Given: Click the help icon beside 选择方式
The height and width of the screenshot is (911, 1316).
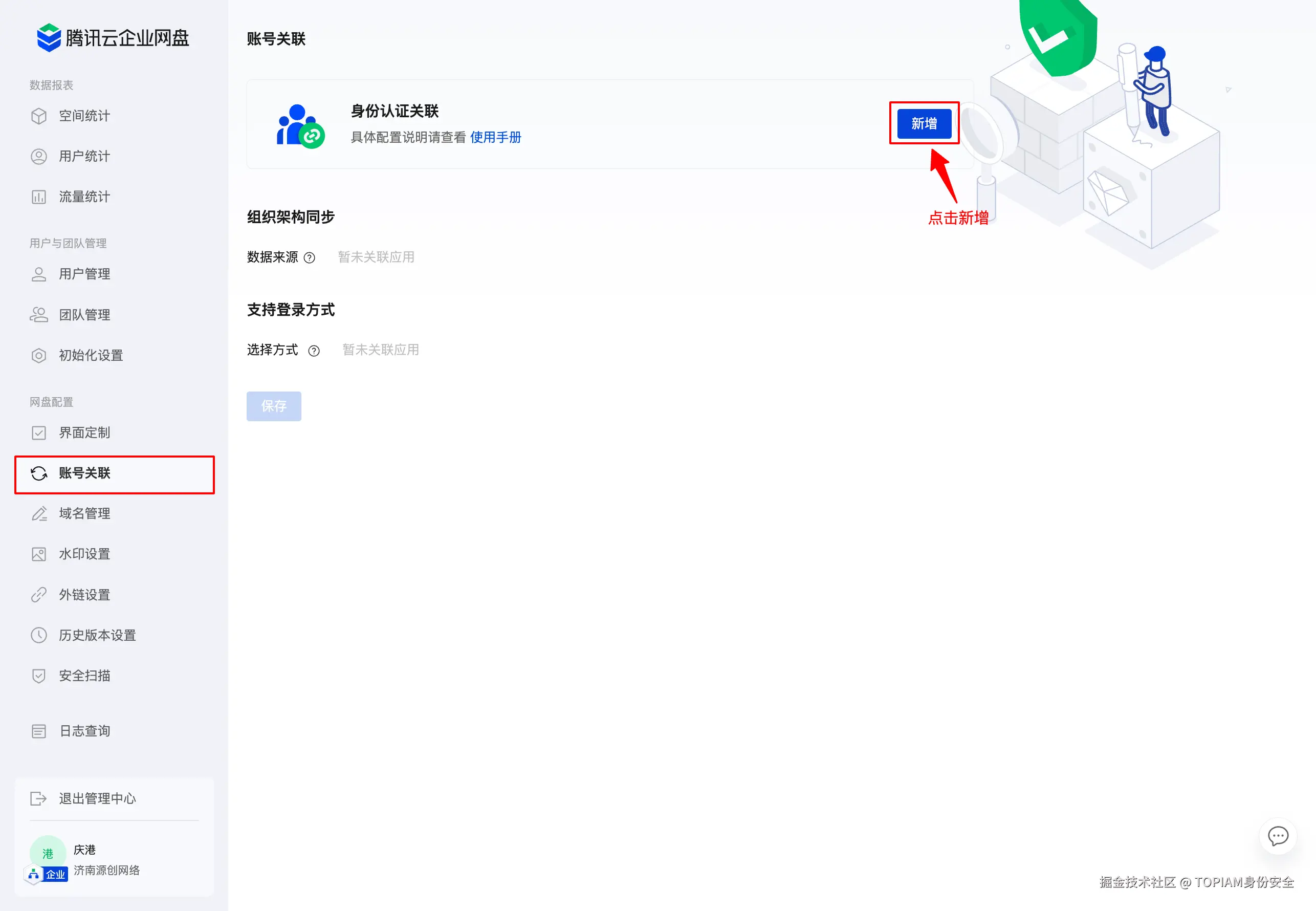Looking at the screenshot, I should pos(314,351).
